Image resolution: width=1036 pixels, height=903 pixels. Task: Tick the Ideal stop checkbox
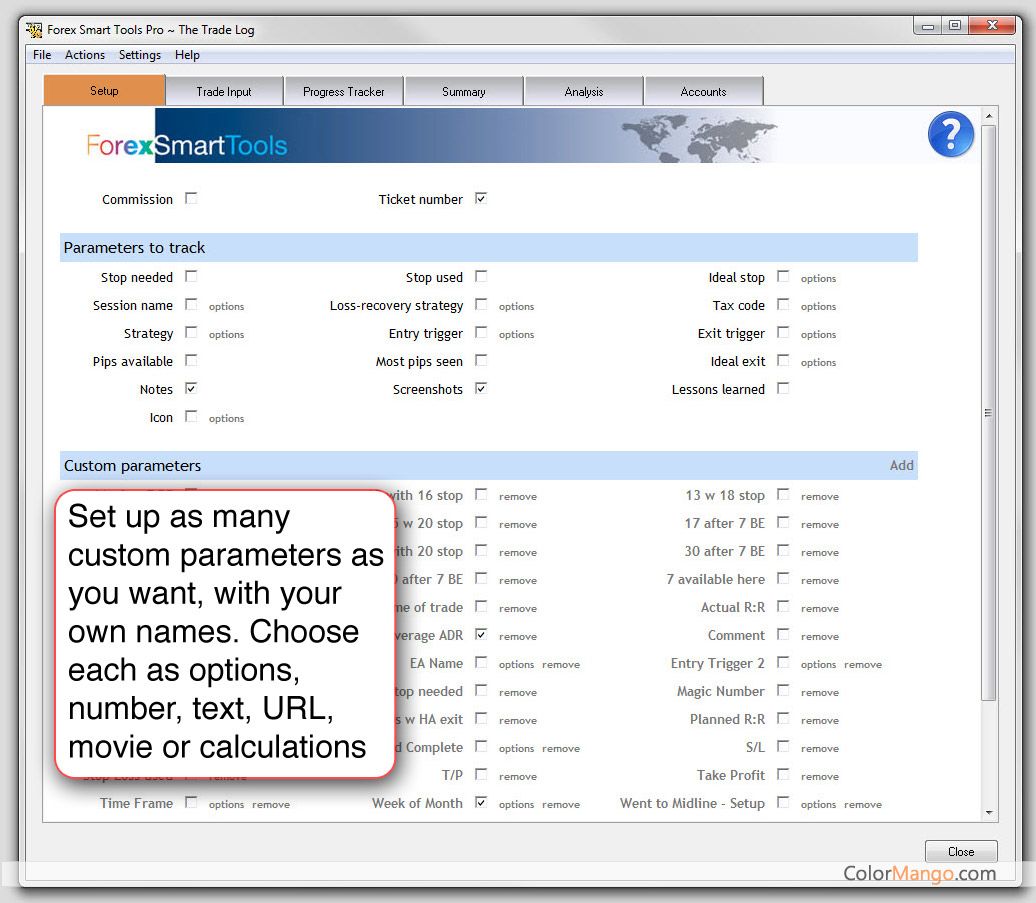(x=783, y=276)
